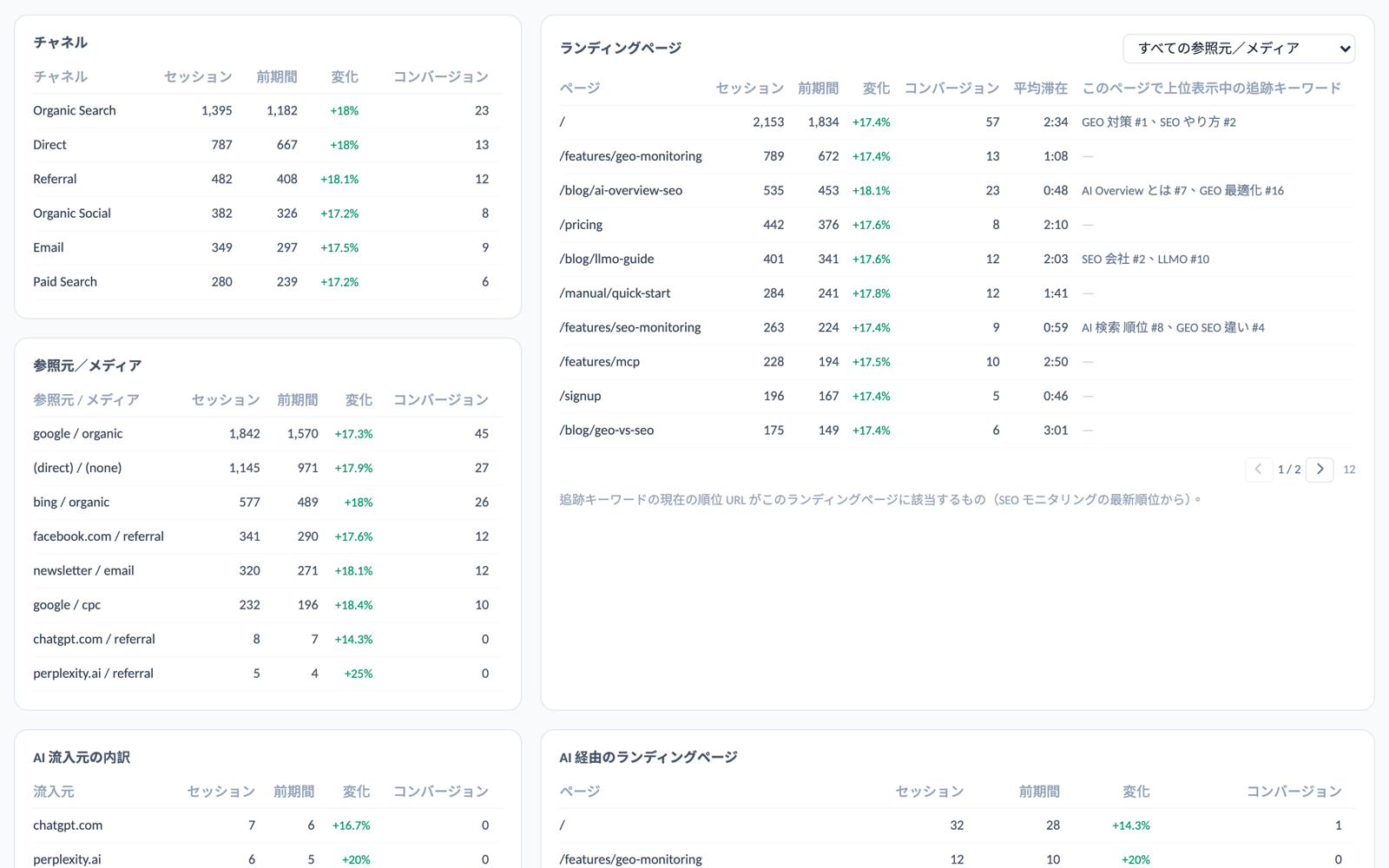Click 変化 header in landing pages table
1389x868 pixels.
[x=877, y=89]
